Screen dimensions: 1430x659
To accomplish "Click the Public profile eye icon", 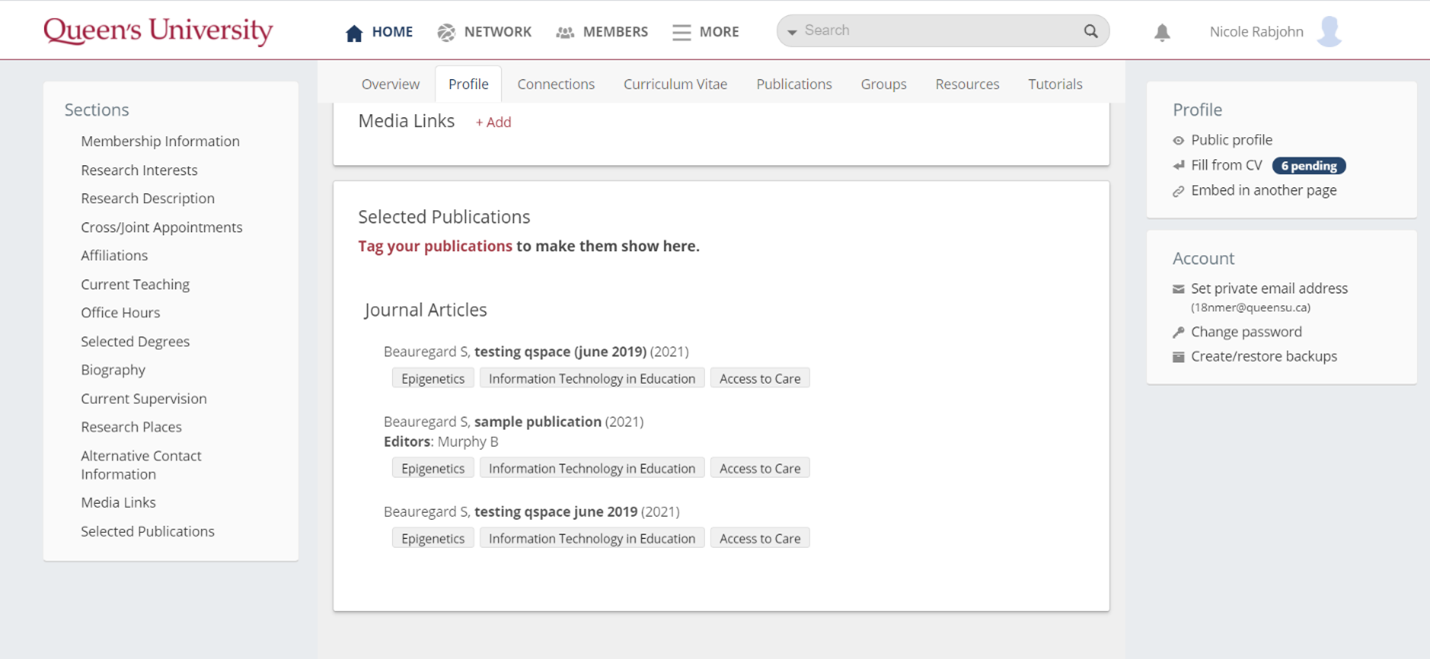I will point(1178,141).
